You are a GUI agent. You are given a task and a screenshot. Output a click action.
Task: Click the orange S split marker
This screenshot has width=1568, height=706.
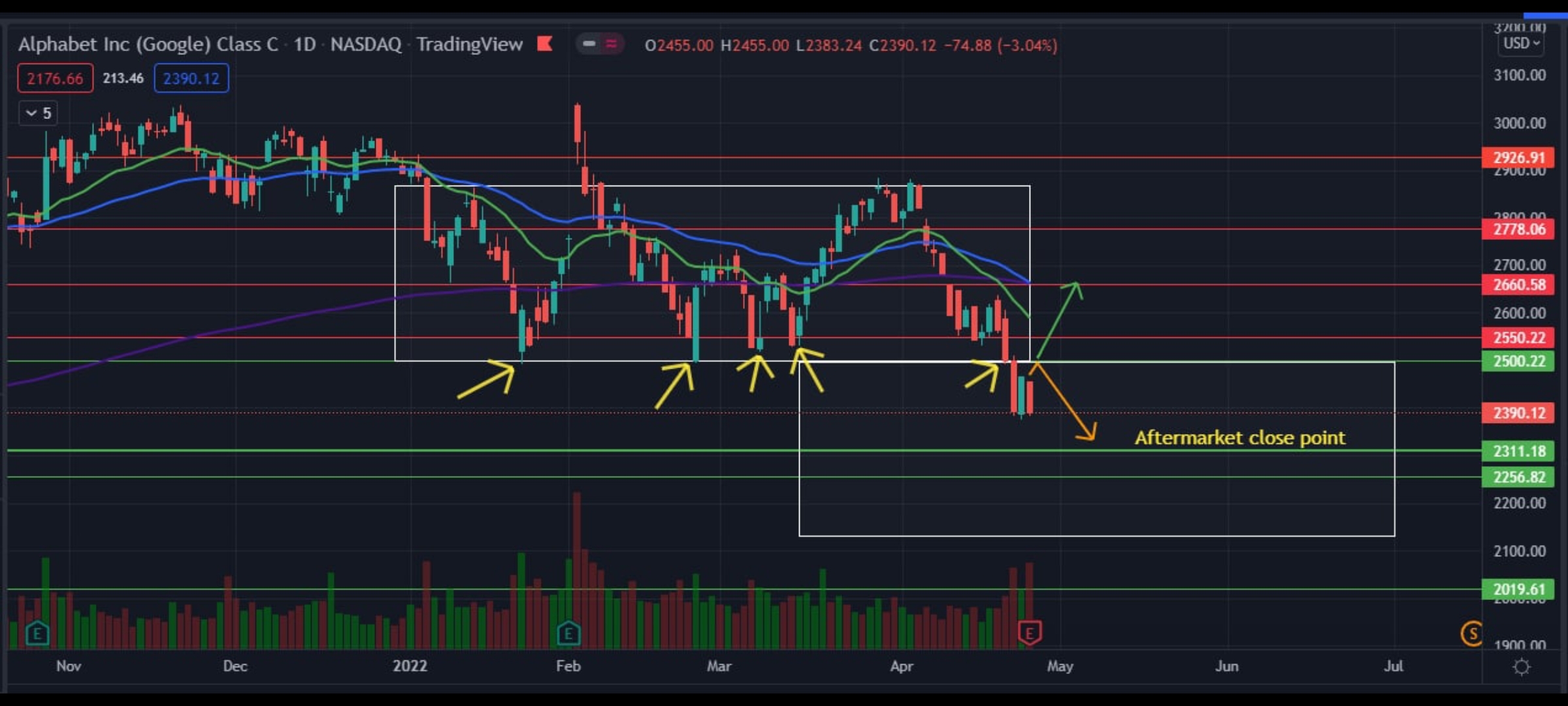(1472, 633)
